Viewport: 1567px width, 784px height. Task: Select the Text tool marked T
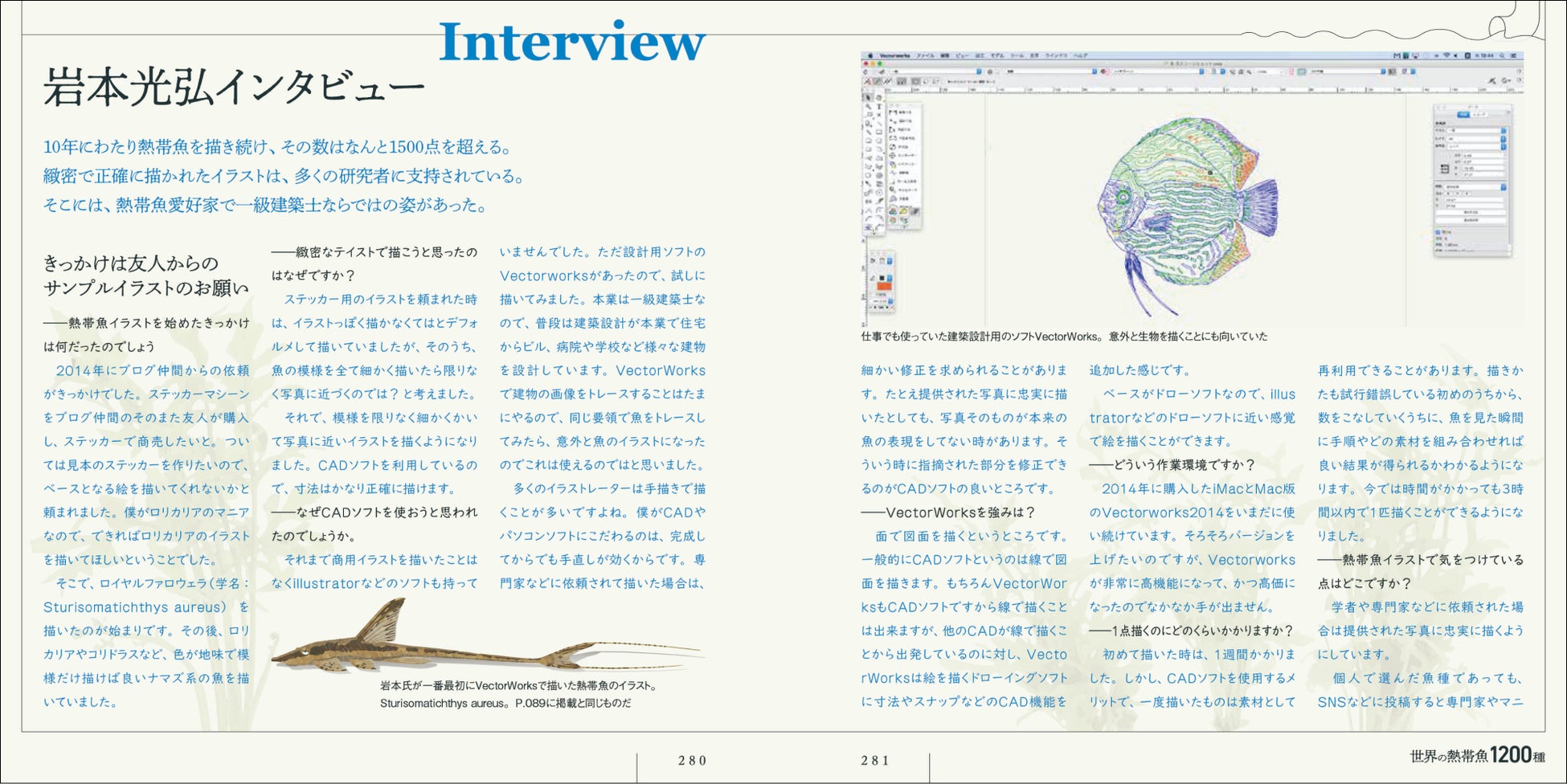pyautogui.click(x=879, y=107)
